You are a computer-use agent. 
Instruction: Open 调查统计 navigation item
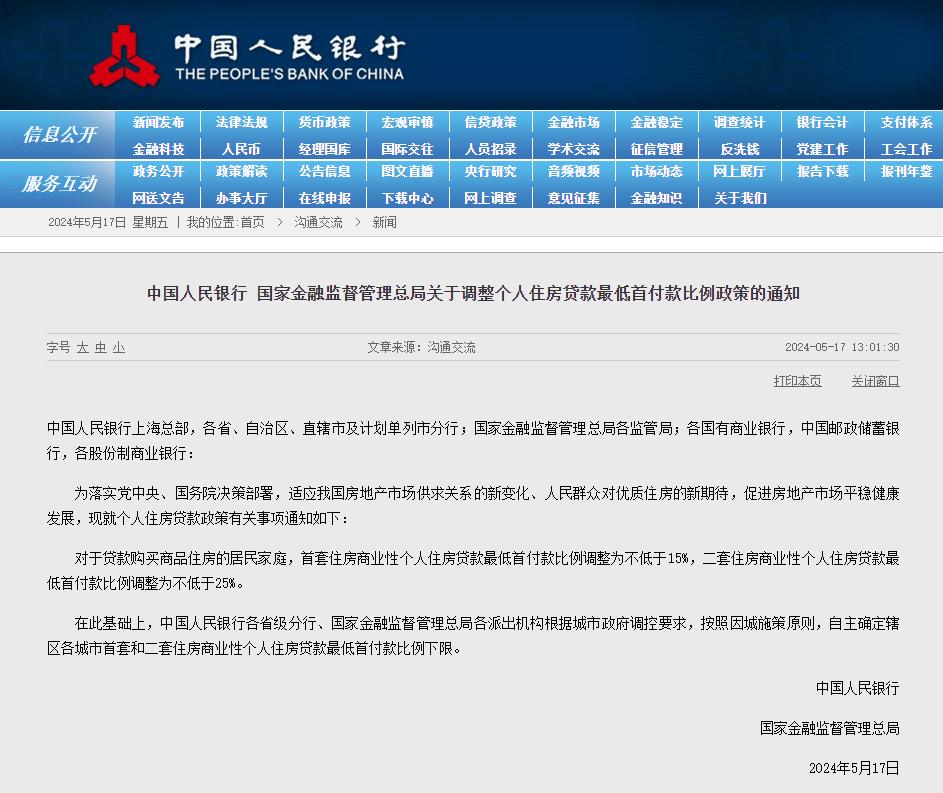coord(739,122)
